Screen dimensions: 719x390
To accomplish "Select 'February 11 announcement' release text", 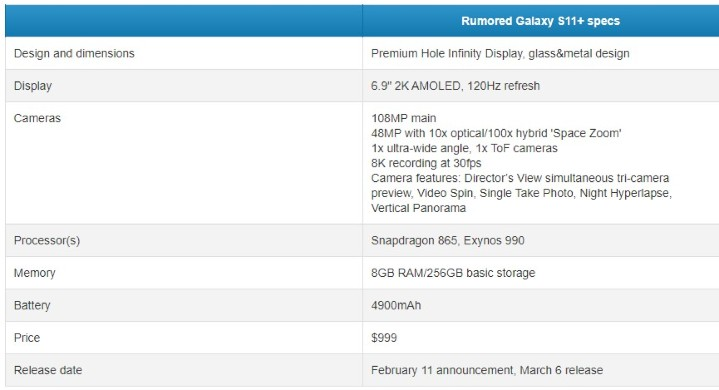I will pos(442,370).
